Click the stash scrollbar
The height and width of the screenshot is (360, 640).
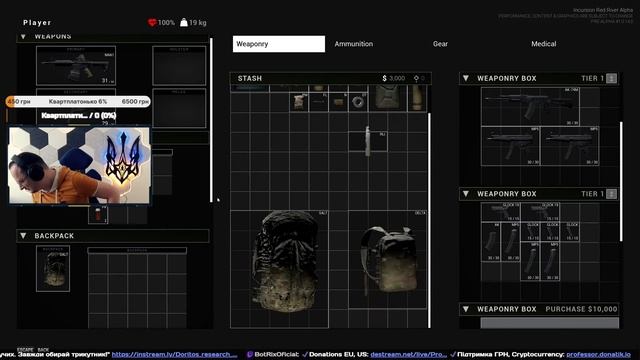429,220
